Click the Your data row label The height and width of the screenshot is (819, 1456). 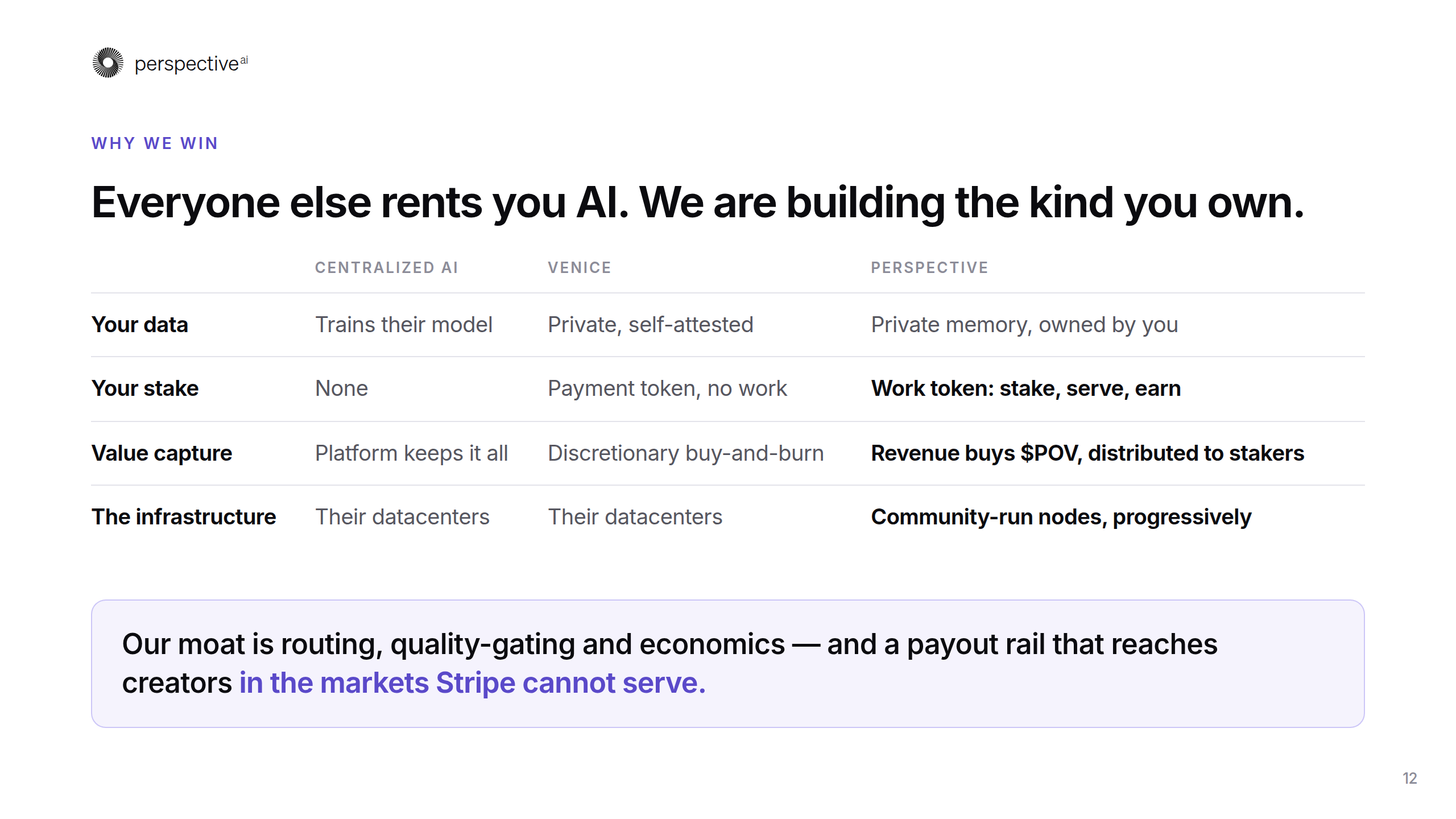tap(140, 325)
